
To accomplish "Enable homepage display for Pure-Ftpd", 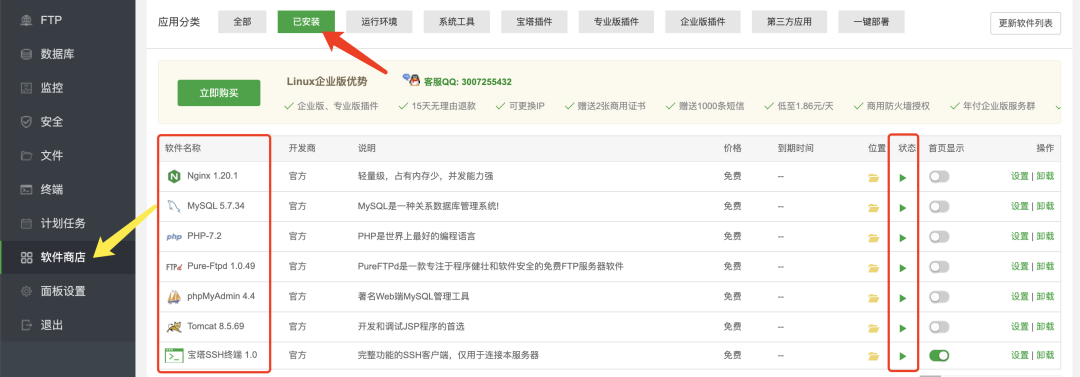I will click(939, 266).
